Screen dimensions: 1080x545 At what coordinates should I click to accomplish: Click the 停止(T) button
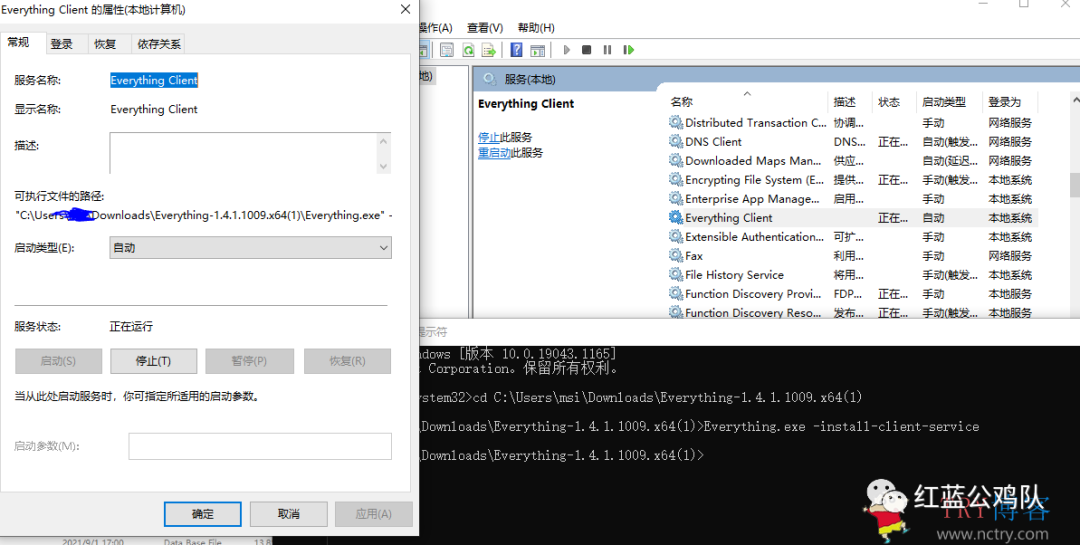(154, 361)
